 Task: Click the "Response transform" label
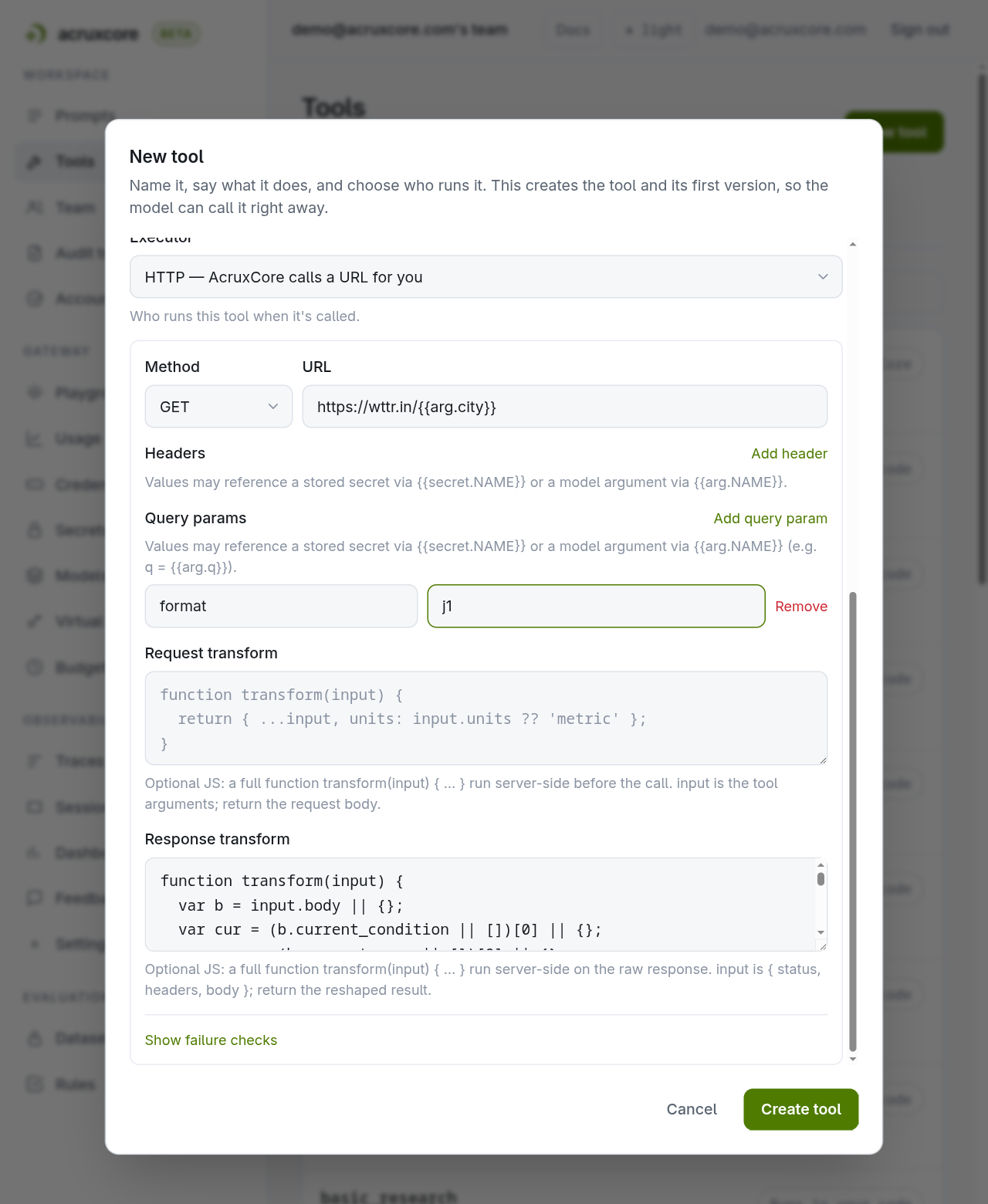point(217,839)
